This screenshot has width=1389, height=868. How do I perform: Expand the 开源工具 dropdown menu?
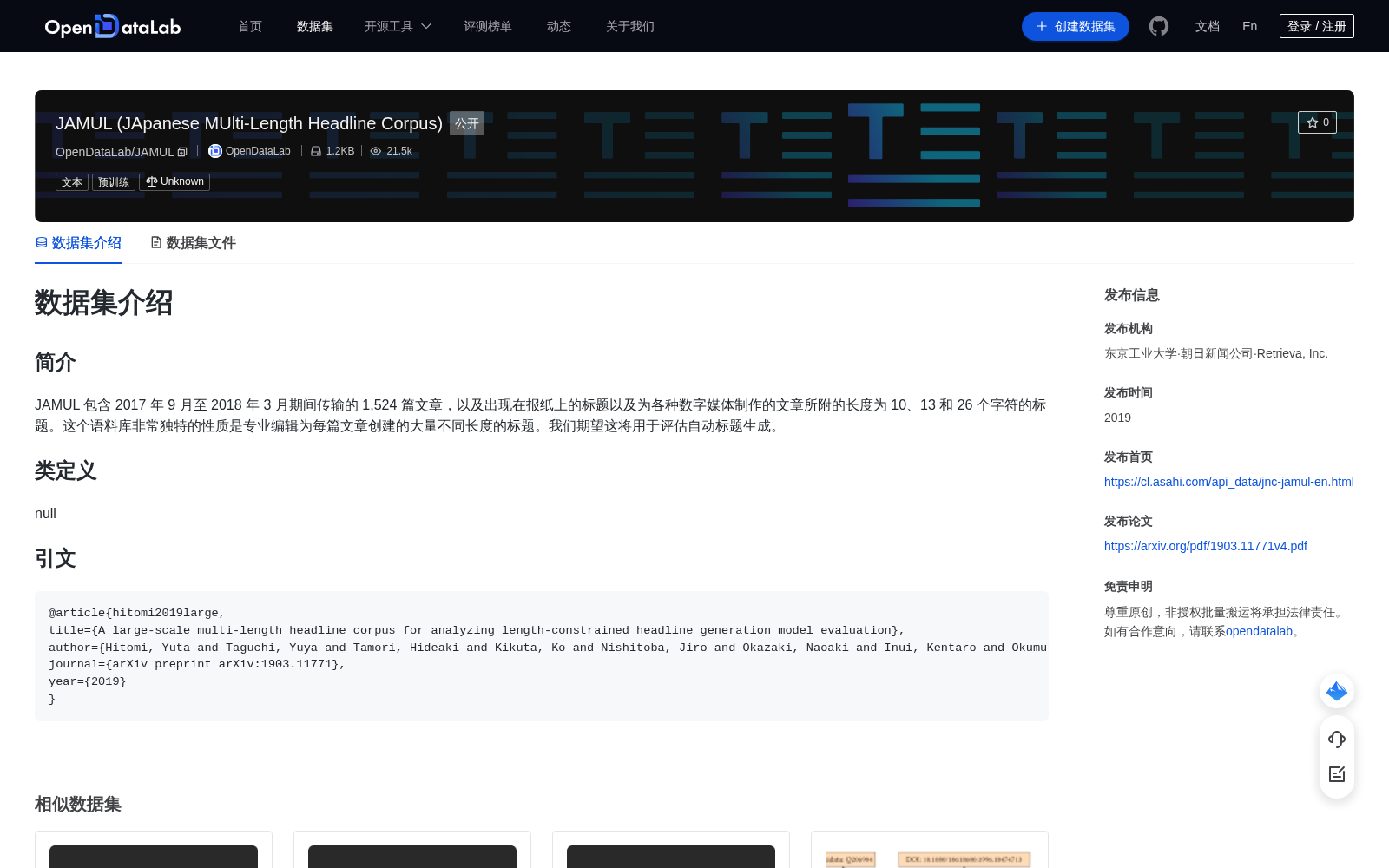point(398,26)
